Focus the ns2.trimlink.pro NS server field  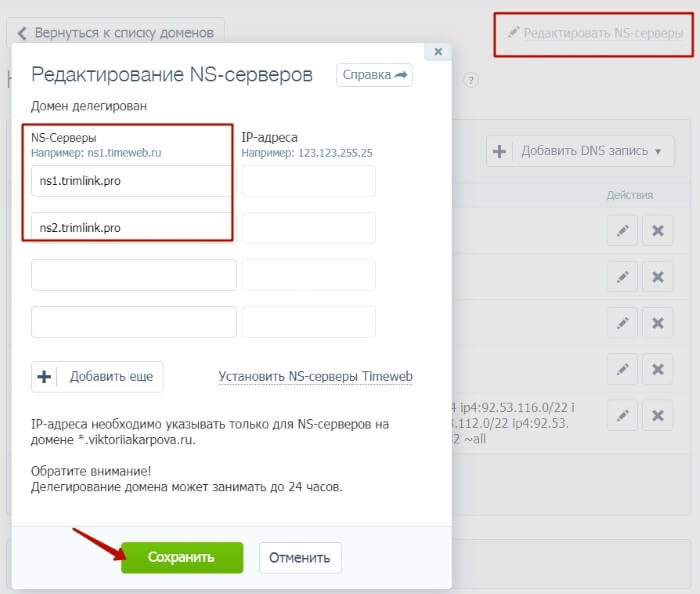[132, 227]
